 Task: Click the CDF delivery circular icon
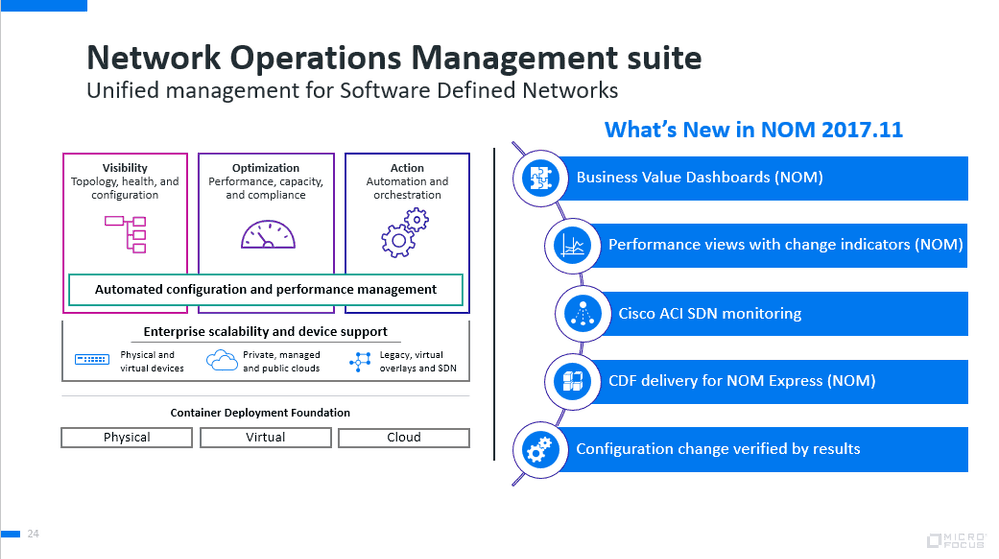(573, 381)
